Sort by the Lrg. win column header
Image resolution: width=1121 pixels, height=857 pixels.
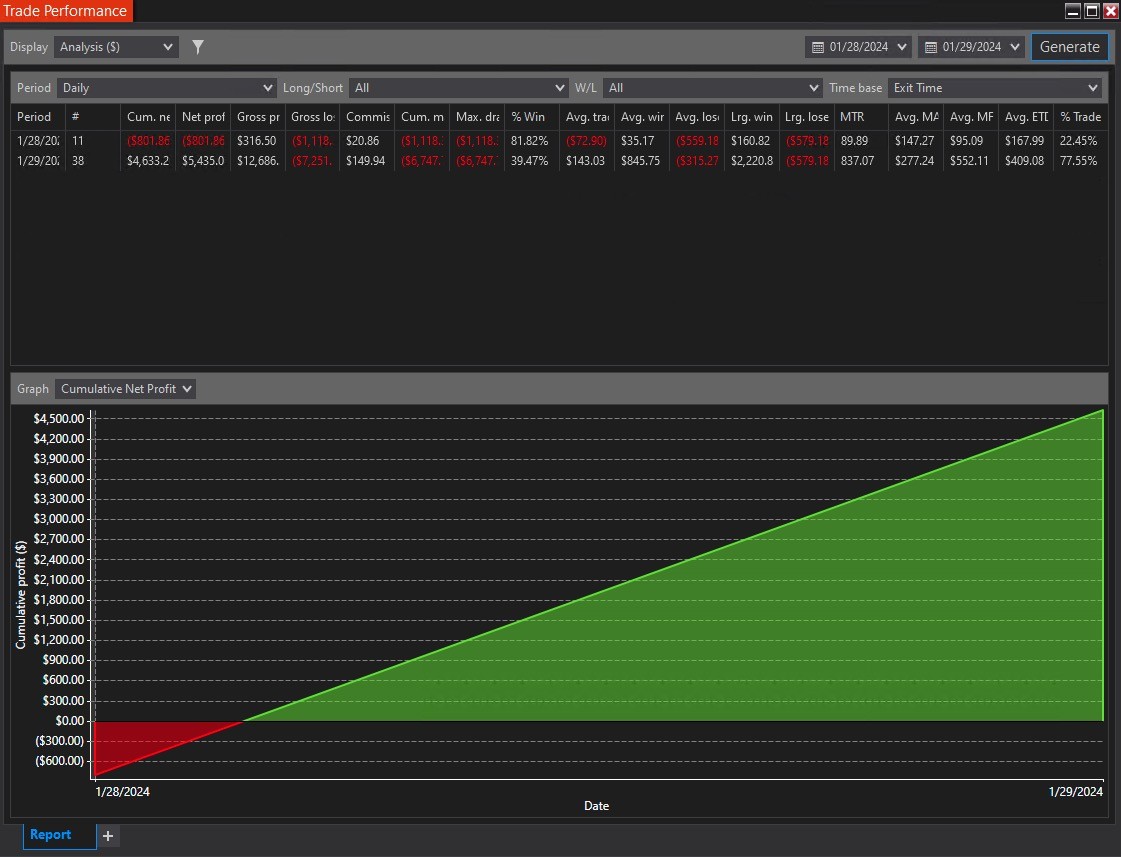point(751,117)
